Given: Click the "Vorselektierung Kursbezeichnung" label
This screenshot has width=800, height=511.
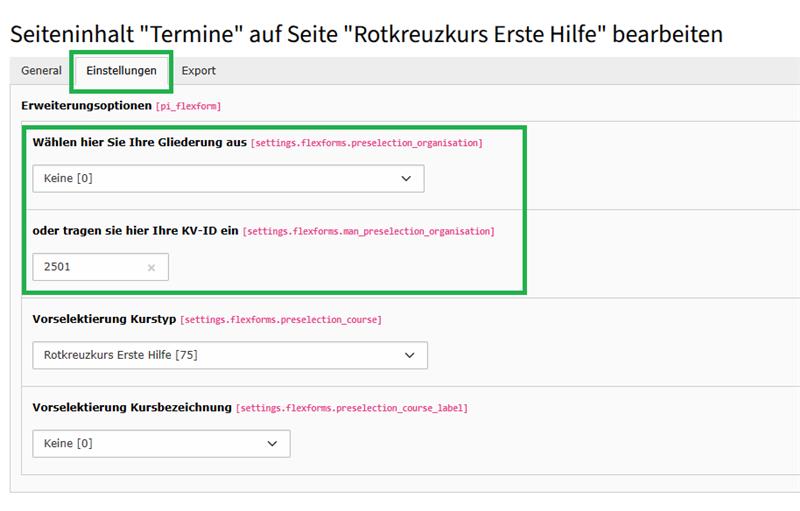Looking at the screenshot, I should click(132, 407).
